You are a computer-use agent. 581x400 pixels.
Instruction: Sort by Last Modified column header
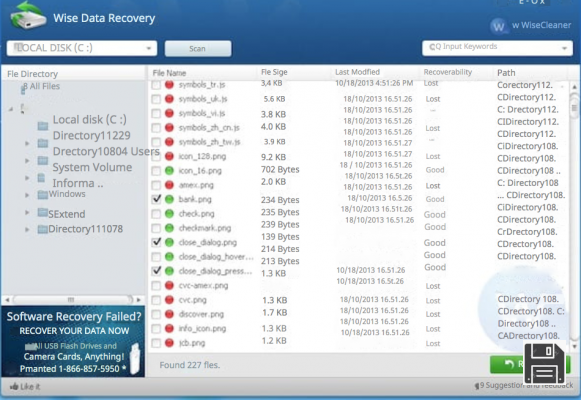coord(358,72)
